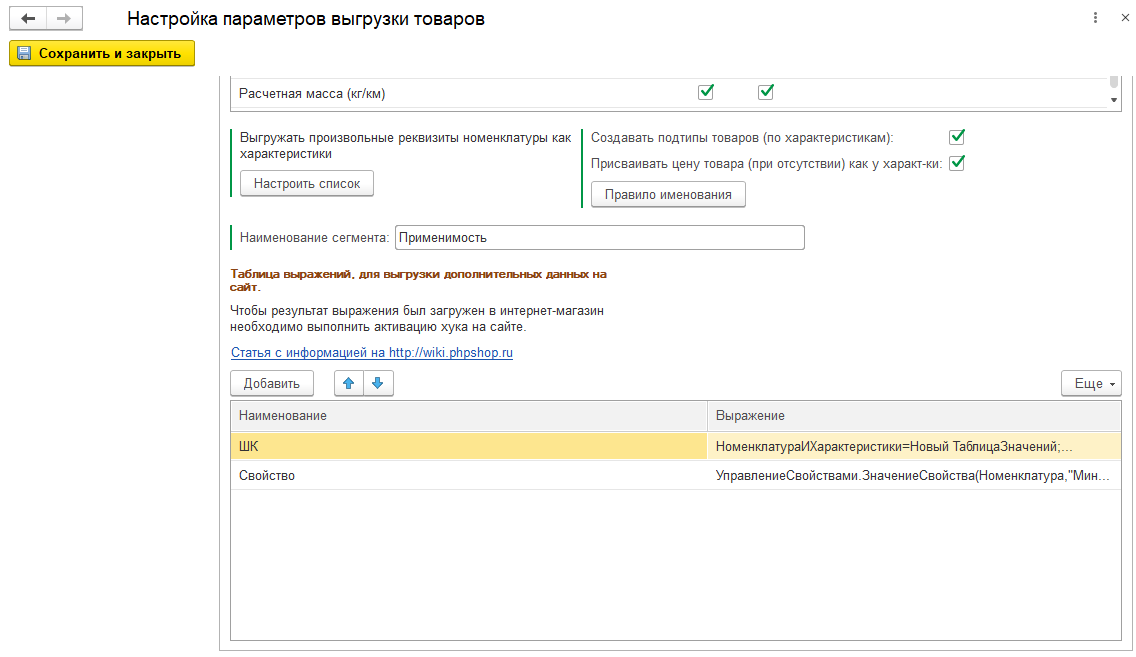Focus the Наименование сегмента input field
Screen dimensions: 1136x657
(x=600, y=238)
